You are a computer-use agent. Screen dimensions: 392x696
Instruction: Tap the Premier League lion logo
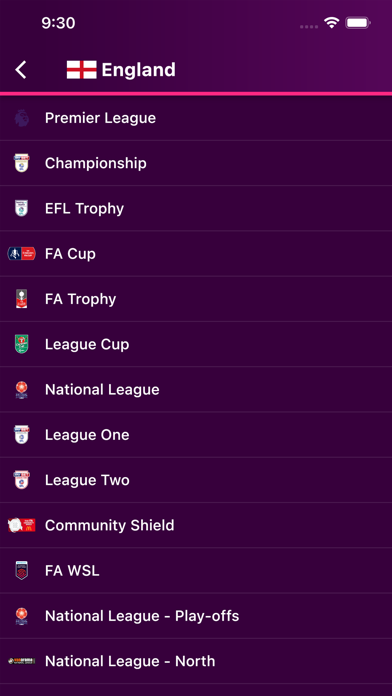21,118
